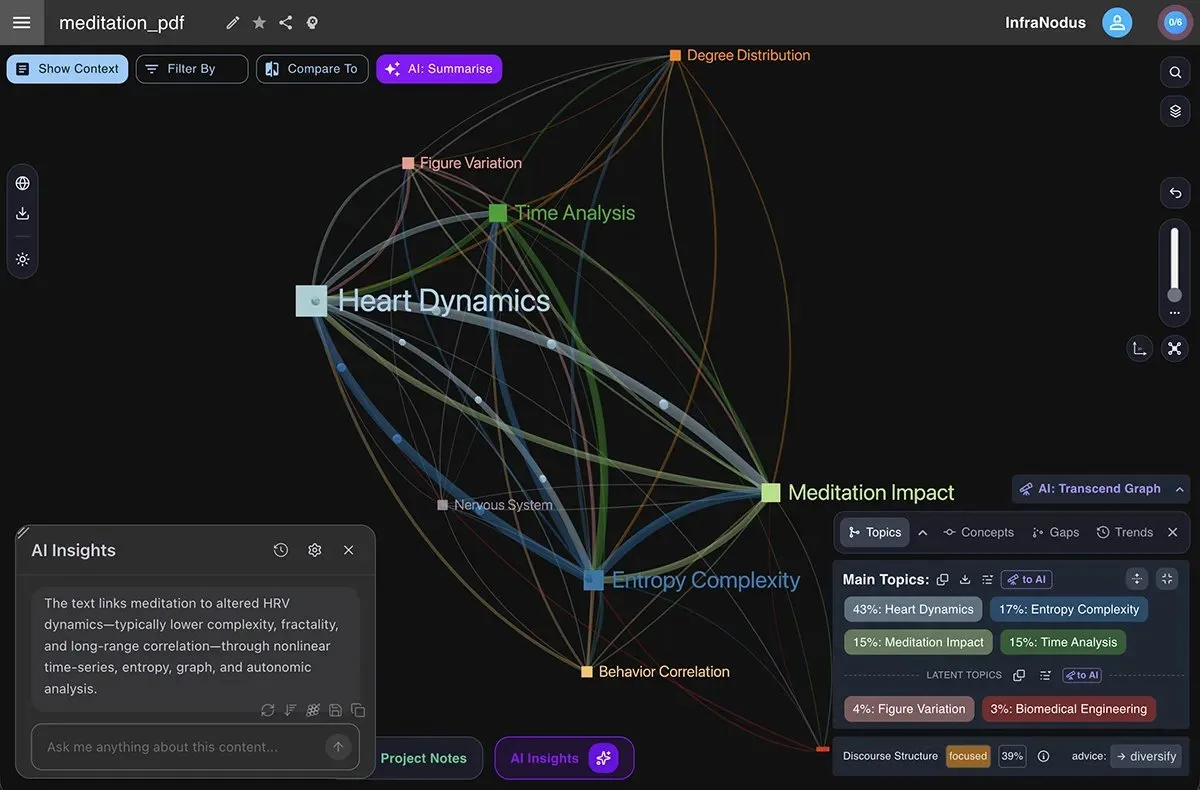Close the AI Insights panel
The height and width of the screenshot is (790, 1200).
pyautogui.click(x=349, y=550)
